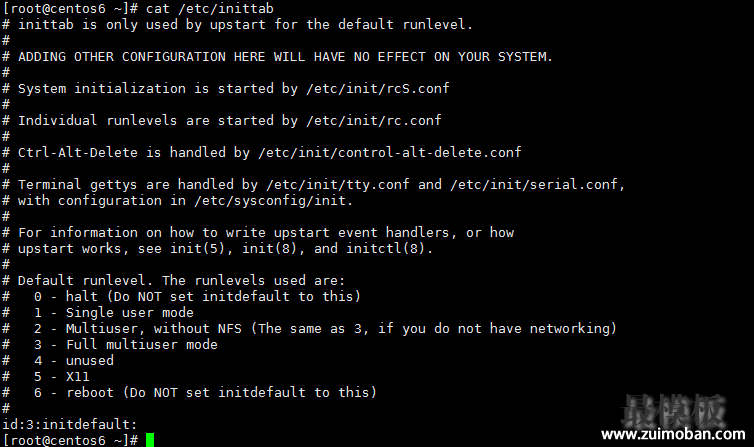The height and width of the screenshot is (447, 754).
Task: Click the 'reboot' runlevel 6 text
Action: coord(90,393)
